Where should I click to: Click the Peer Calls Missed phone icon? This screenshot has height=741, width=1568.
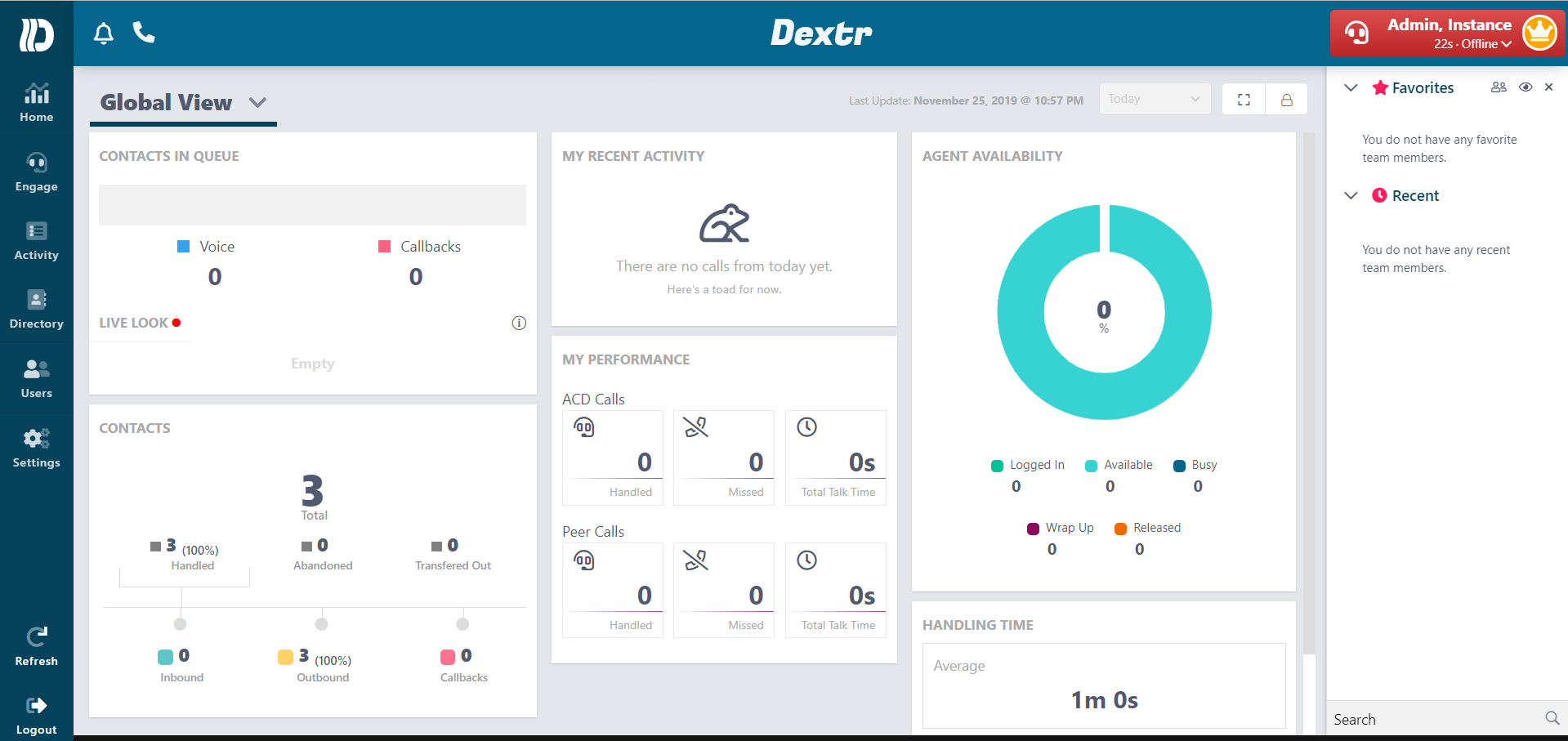[x=695, y=560]
